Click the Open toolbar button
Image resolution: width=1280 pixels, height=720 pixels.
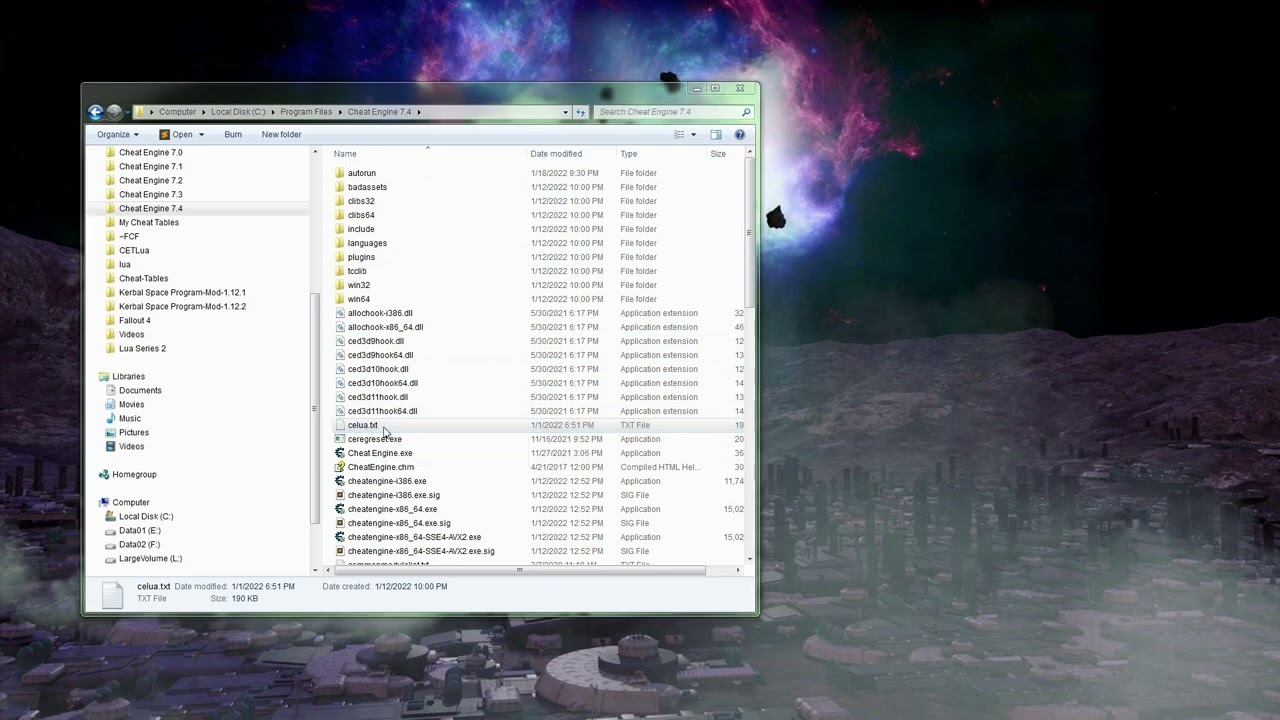[176, 134]
